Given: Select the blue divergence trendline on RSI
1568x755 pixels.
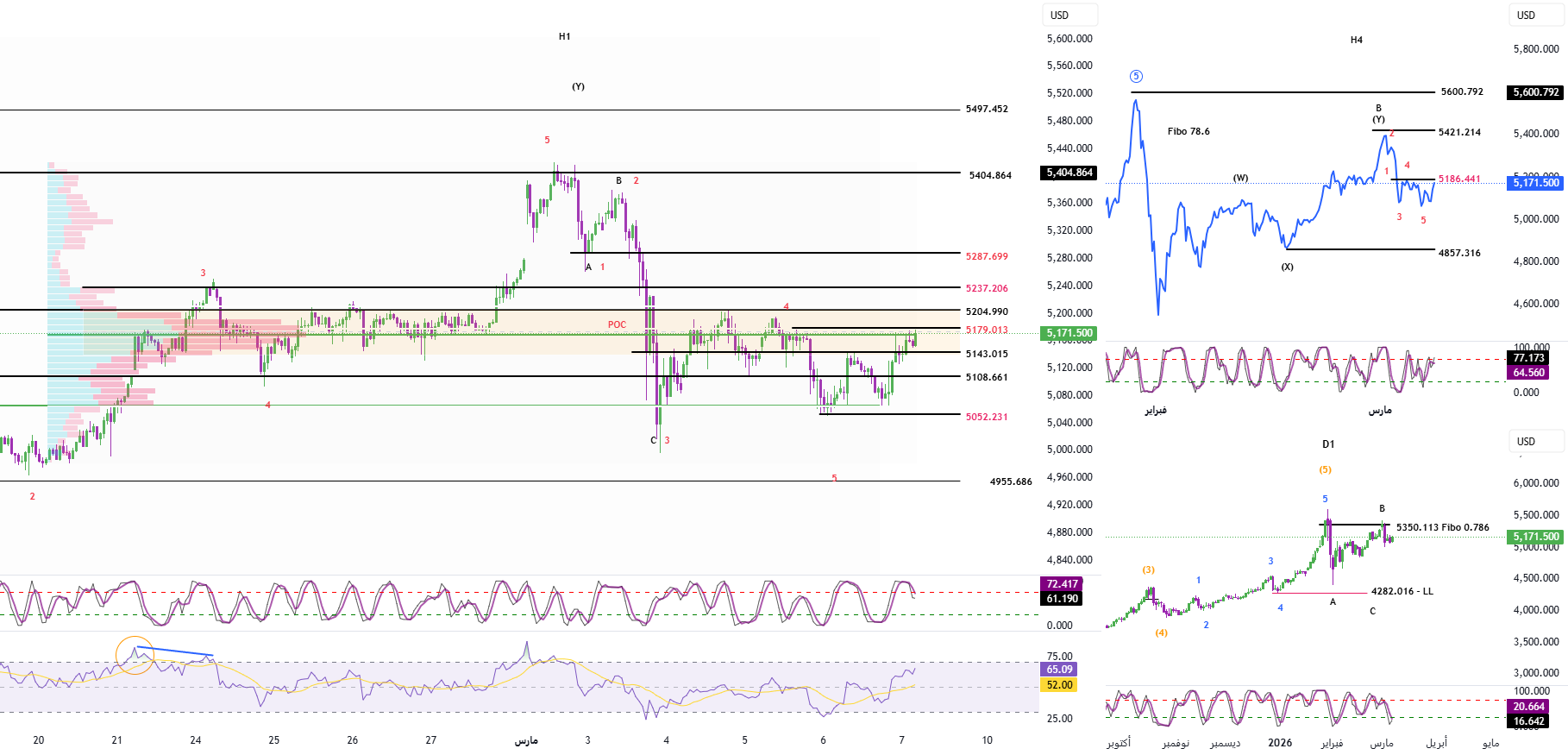Looking at the screenshot, I should pyautogui.click(x=174, y=651).
